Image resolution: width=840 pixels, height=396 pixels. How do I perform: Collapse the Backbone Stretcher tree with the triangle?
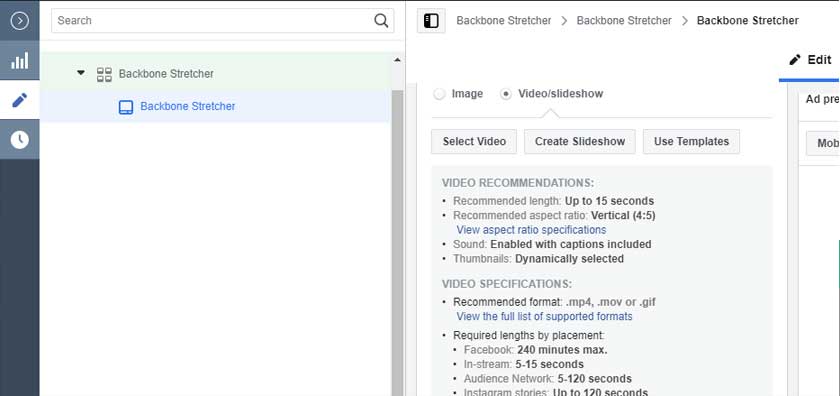pyautogui.click(x=81, y=72)
